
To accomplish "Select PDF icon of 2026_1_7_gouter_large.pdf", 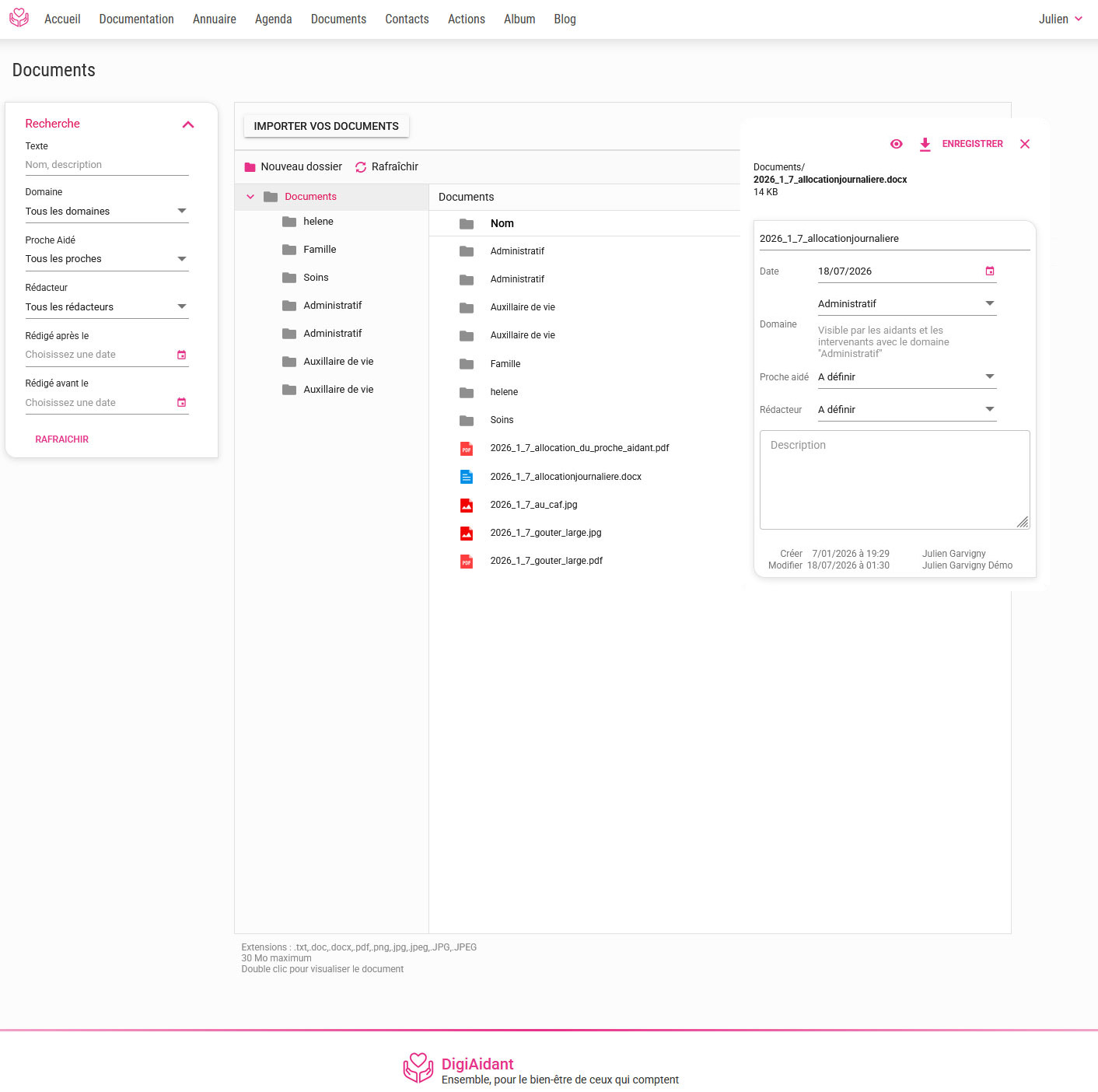I will (467, 561).
